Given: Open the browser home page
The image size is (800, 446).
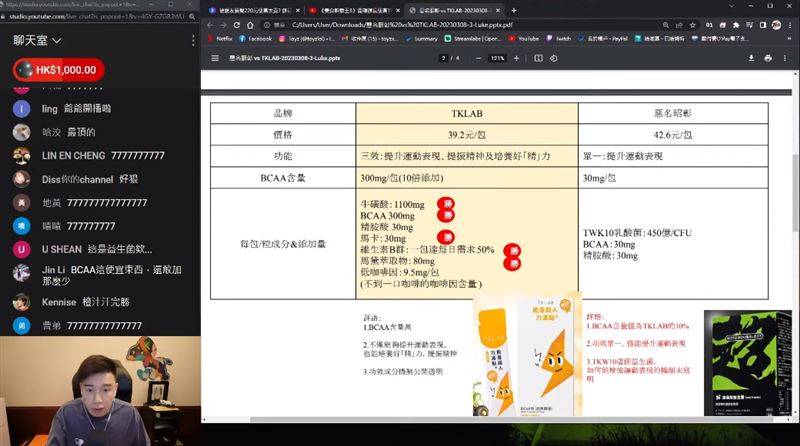Looking at the screenshot, I should click(250, 24).
